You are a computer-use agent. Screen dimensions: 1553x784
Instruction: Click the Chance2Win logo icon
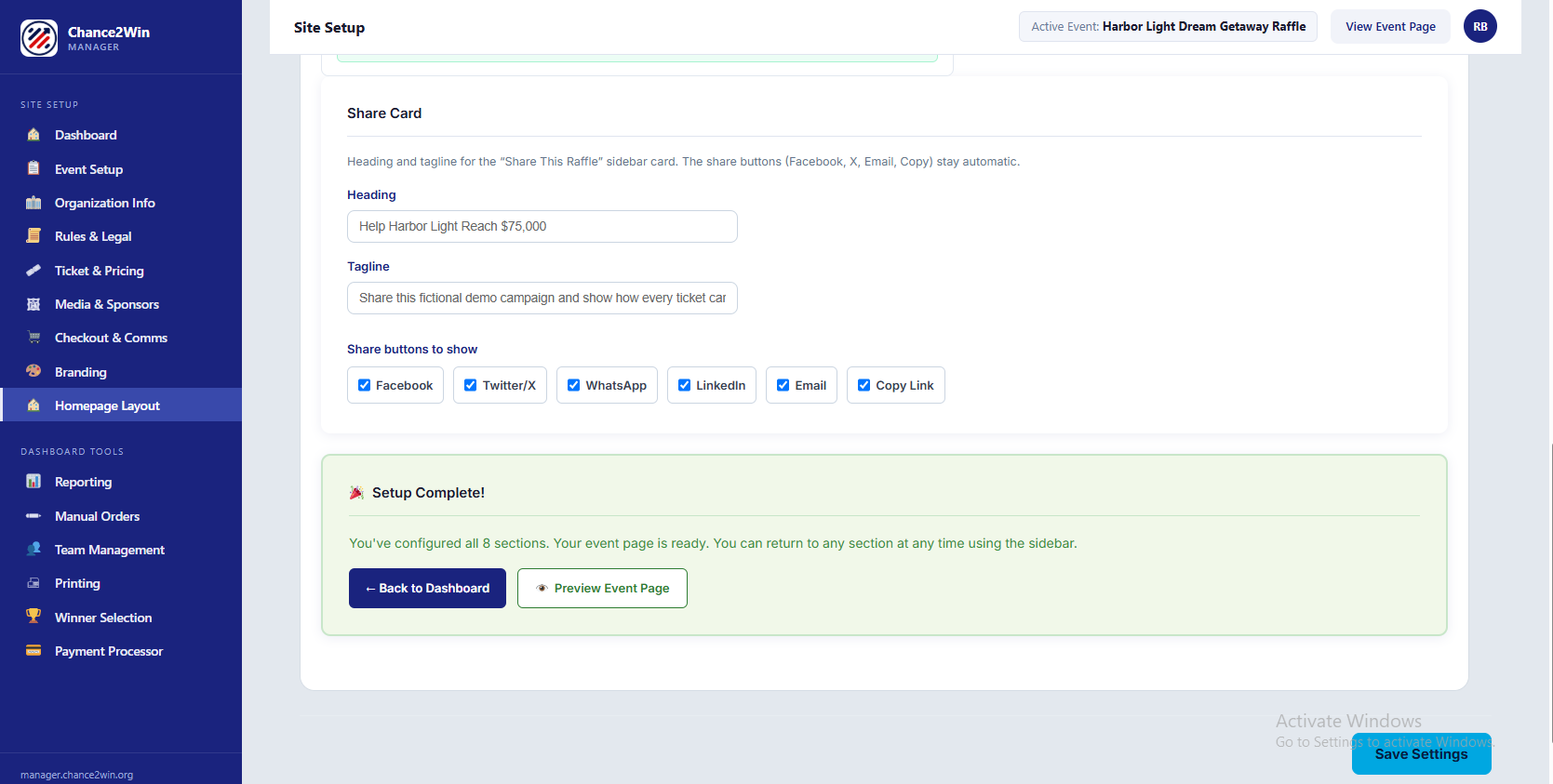(x=39, y=38)
